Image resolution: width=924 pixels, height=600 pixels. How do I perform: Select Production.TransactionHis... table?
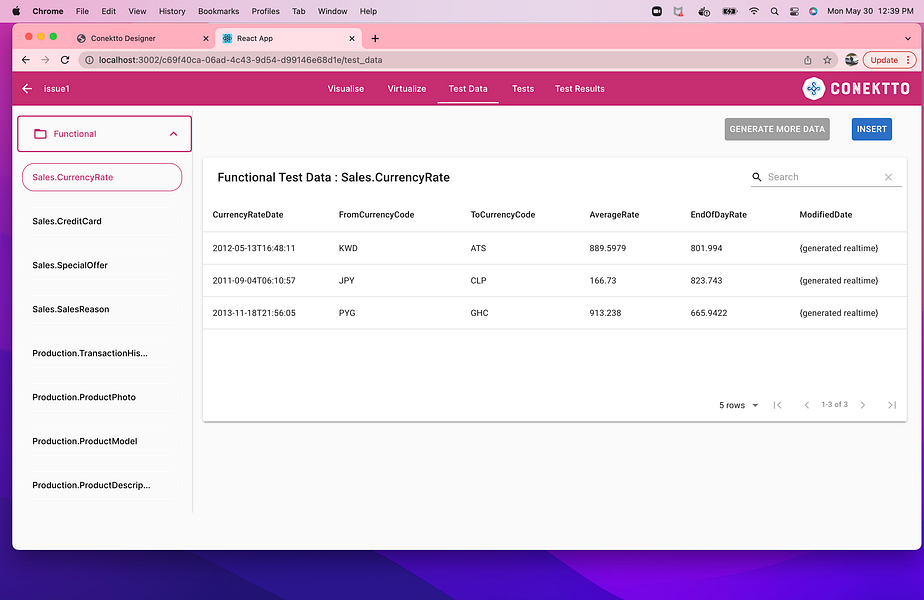point(102,353)
